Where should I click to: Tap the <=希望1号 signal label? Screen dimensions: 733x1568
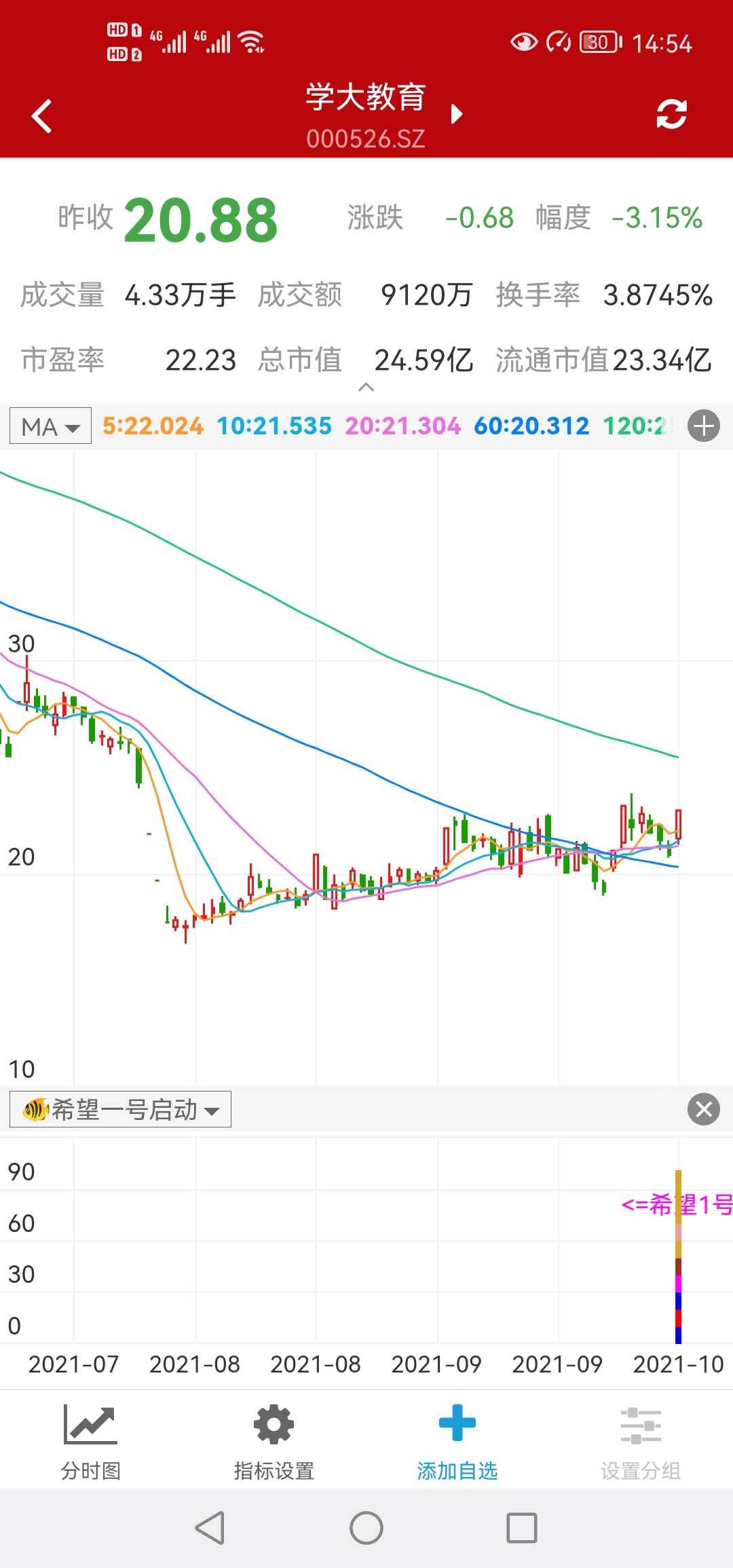tap(677, 1205)
